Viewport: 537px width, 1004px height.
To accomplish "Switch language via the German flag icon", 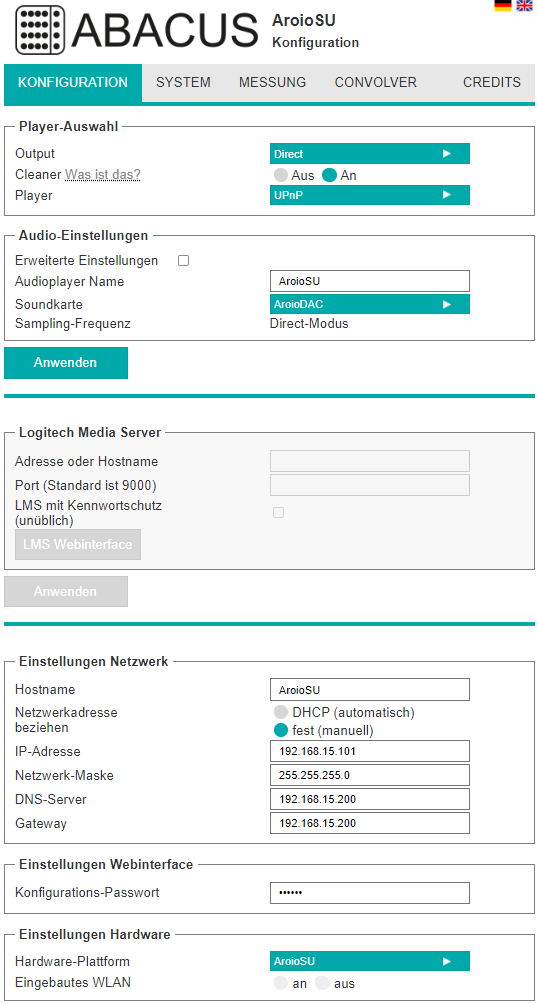I will click(x=502, y=6).
